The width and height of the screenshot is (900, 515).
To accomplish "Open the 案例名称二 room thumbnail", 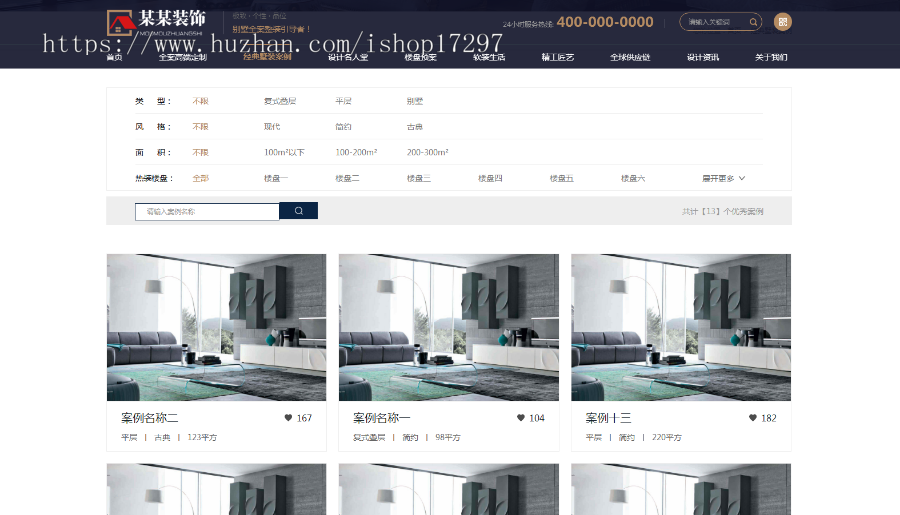I will point(216,327).
